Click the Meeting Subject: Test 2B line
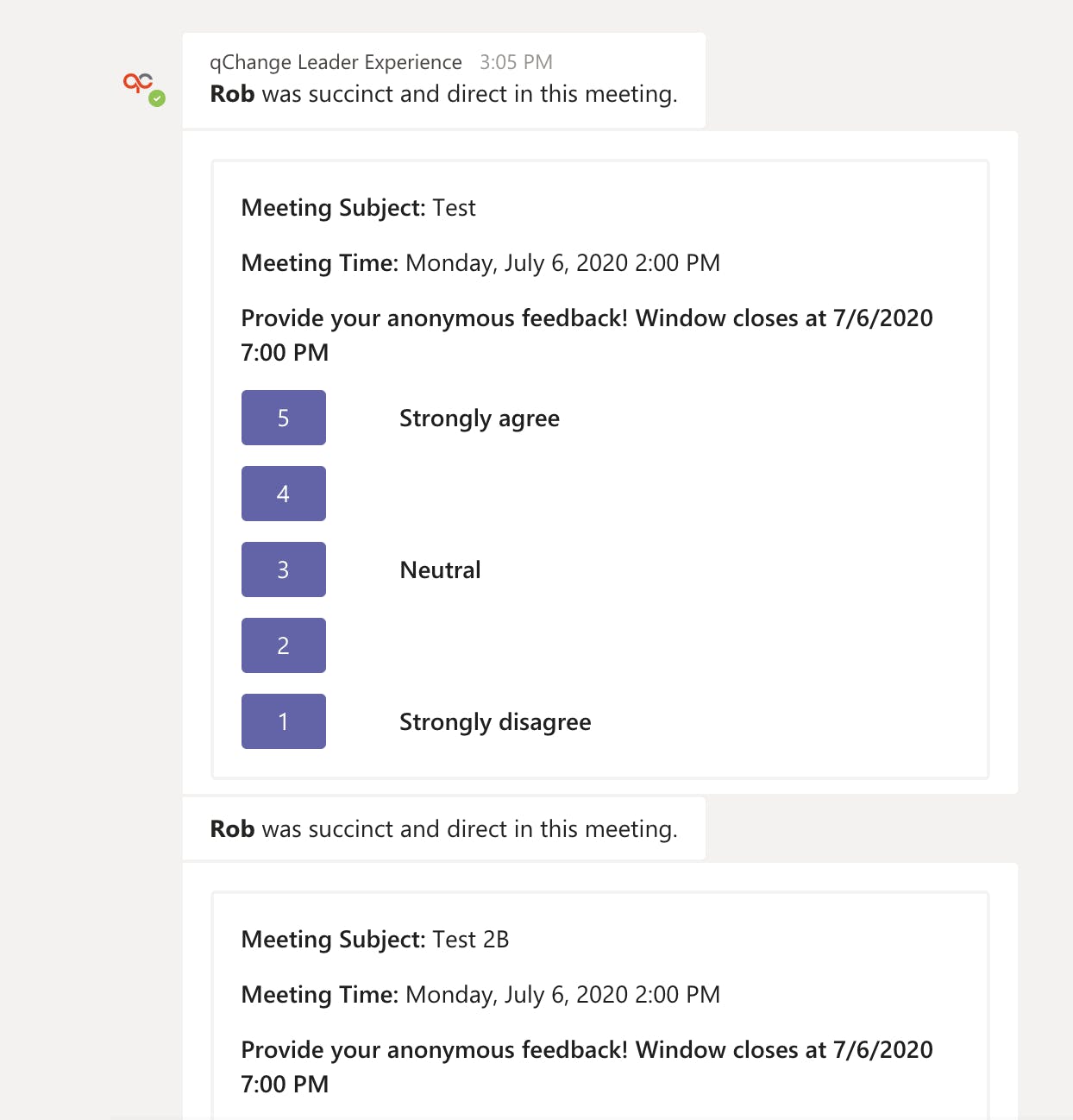Viewport: 1073px width, 1120px height. pyautogui.click(x=374, y=940)
